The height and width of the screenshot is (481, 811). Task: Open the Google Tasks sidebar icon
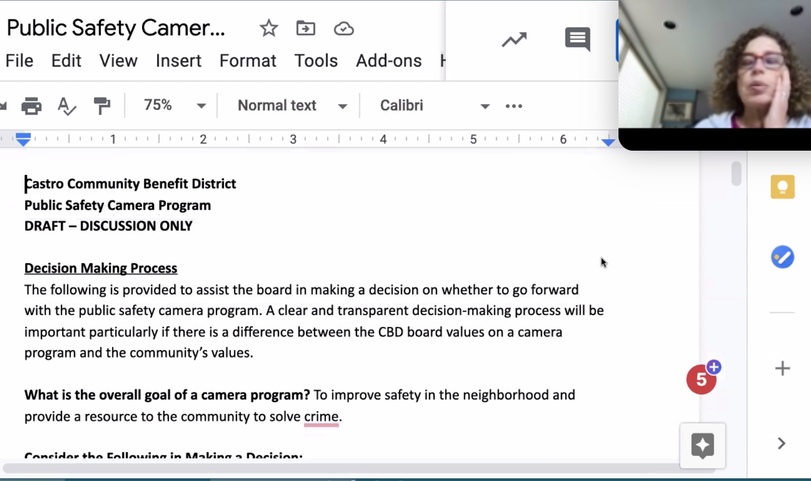coord(783,257)
